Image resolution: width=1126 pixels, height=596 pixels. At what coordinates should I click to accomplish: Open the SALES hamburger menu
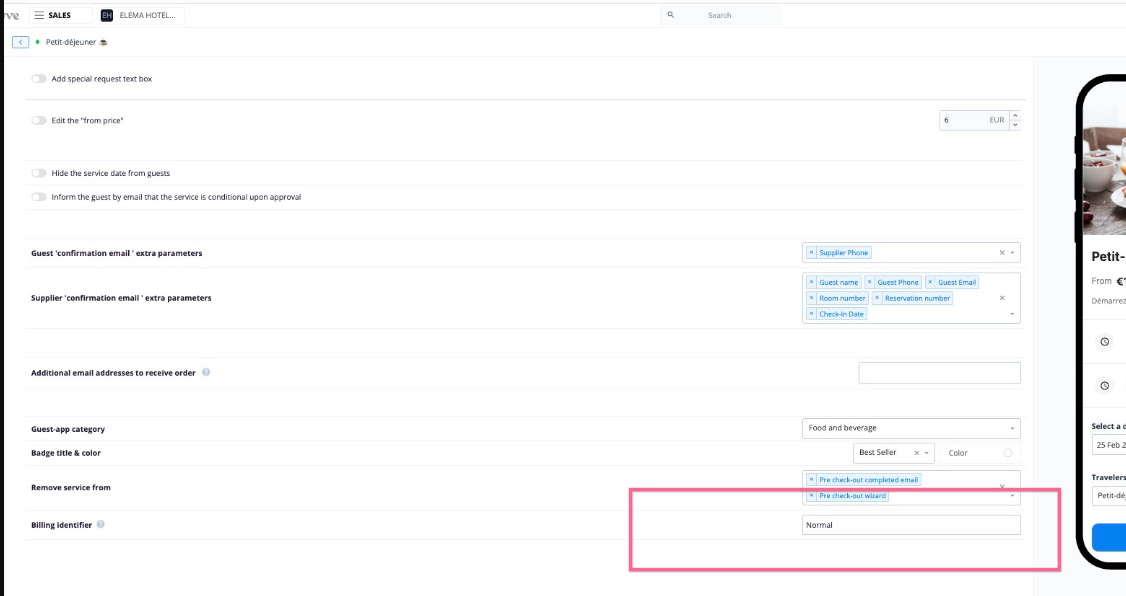pos(38,15)
